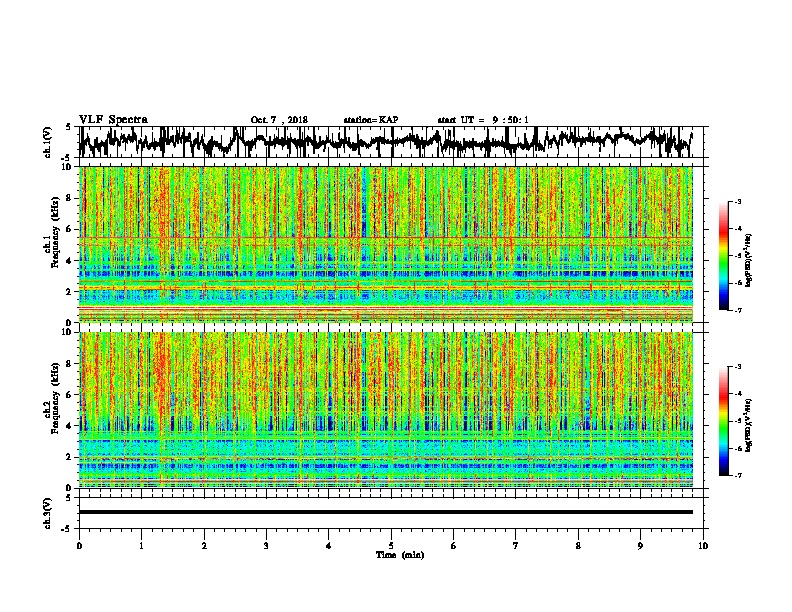Click the 2 kHz tick of ch.2 spectrogram
Screen dimensions: 792x612
click(70, 457)
